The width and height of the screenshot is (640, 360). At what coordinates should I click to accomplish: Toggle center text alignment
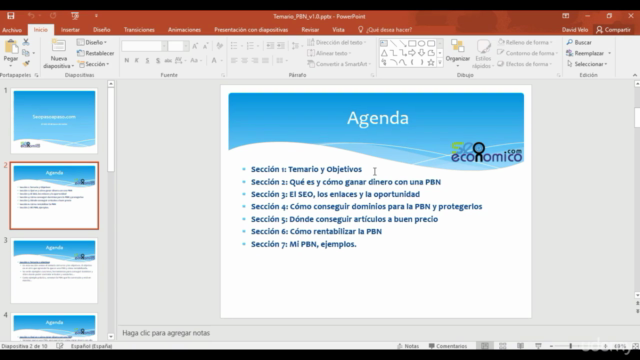pos(244,60)
